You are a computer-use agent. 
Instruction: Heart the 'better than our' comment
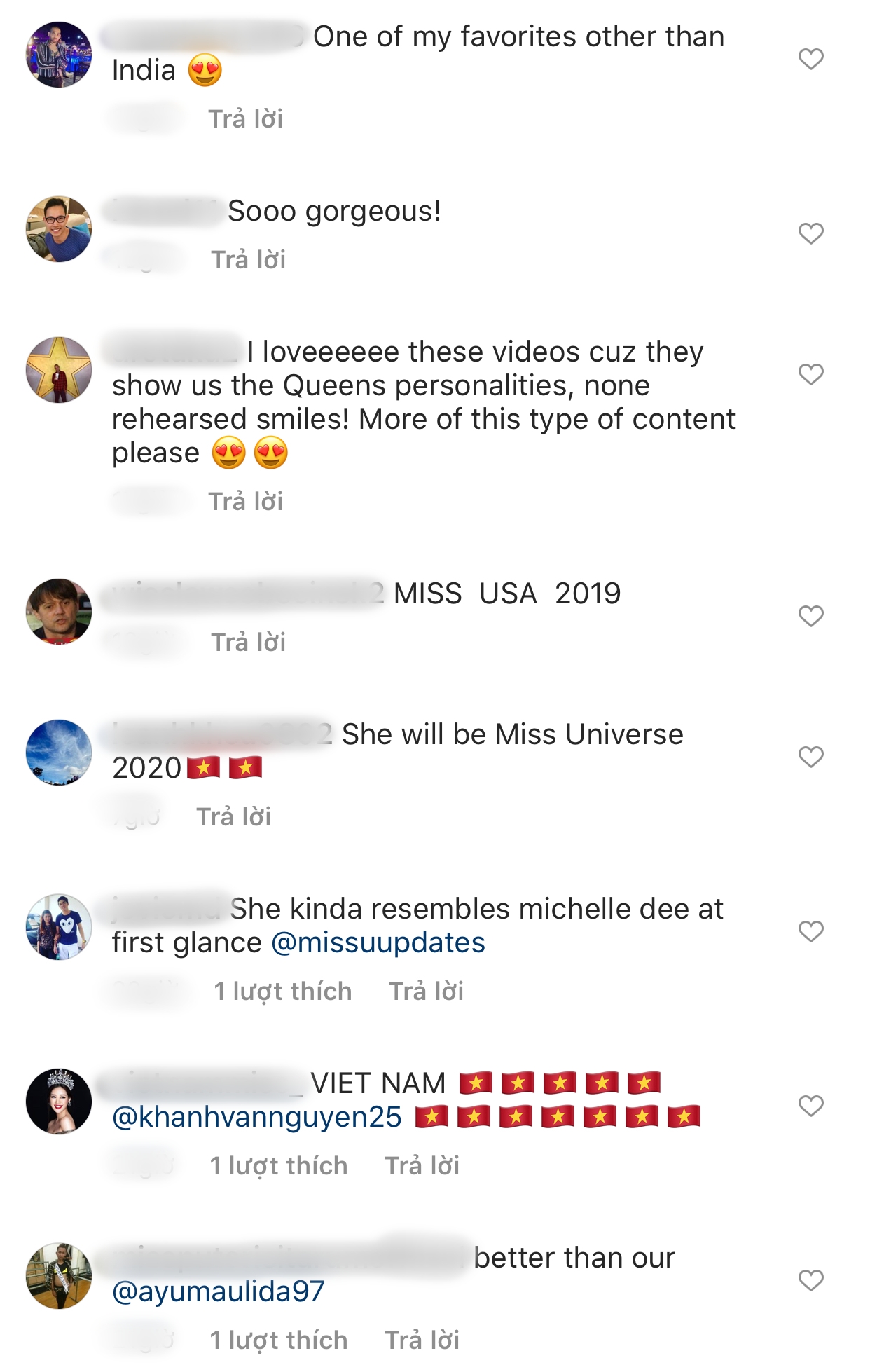pos(810,1280)
